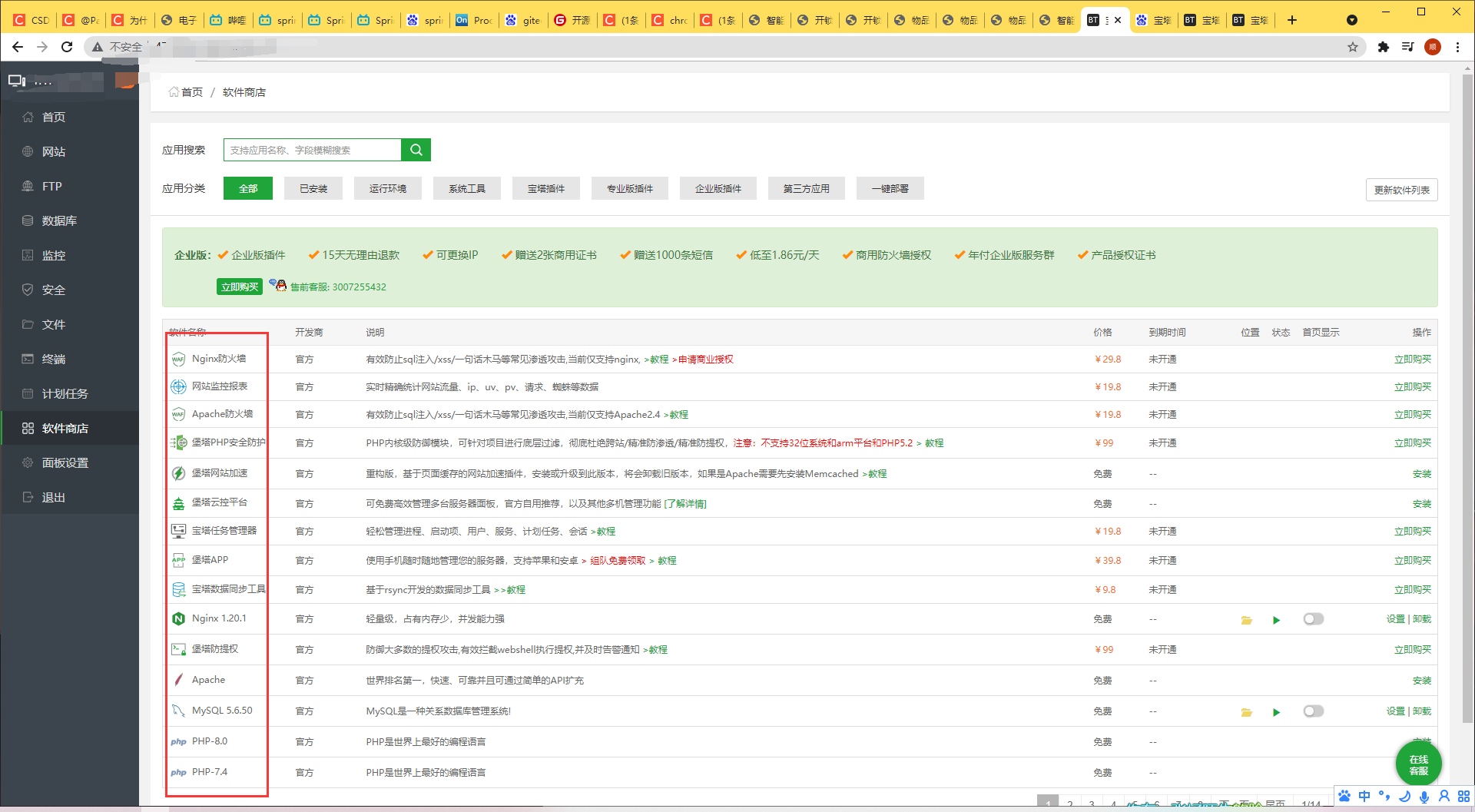
Task: Bookmark this page with the star icon
Action: coord(1353,47)
